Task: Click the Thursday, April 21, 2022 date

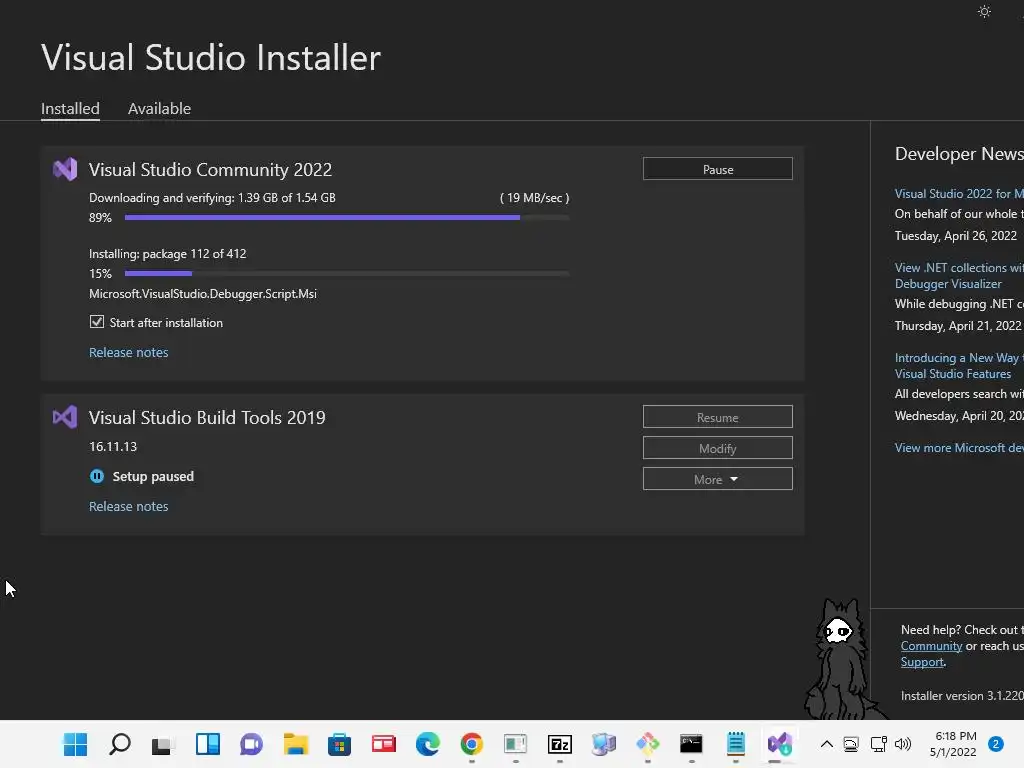Action: 957,326
